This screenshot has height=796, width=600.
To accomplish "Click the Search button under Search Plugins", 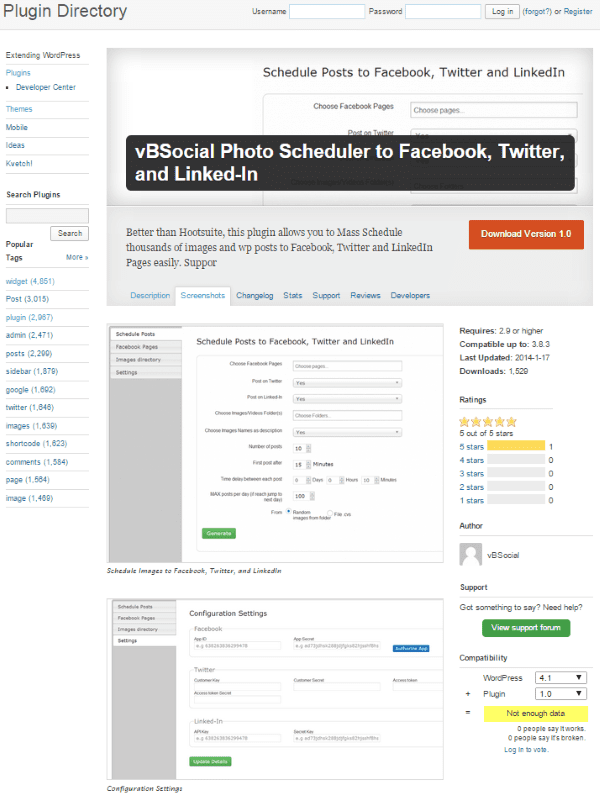I will click(69, 233).
